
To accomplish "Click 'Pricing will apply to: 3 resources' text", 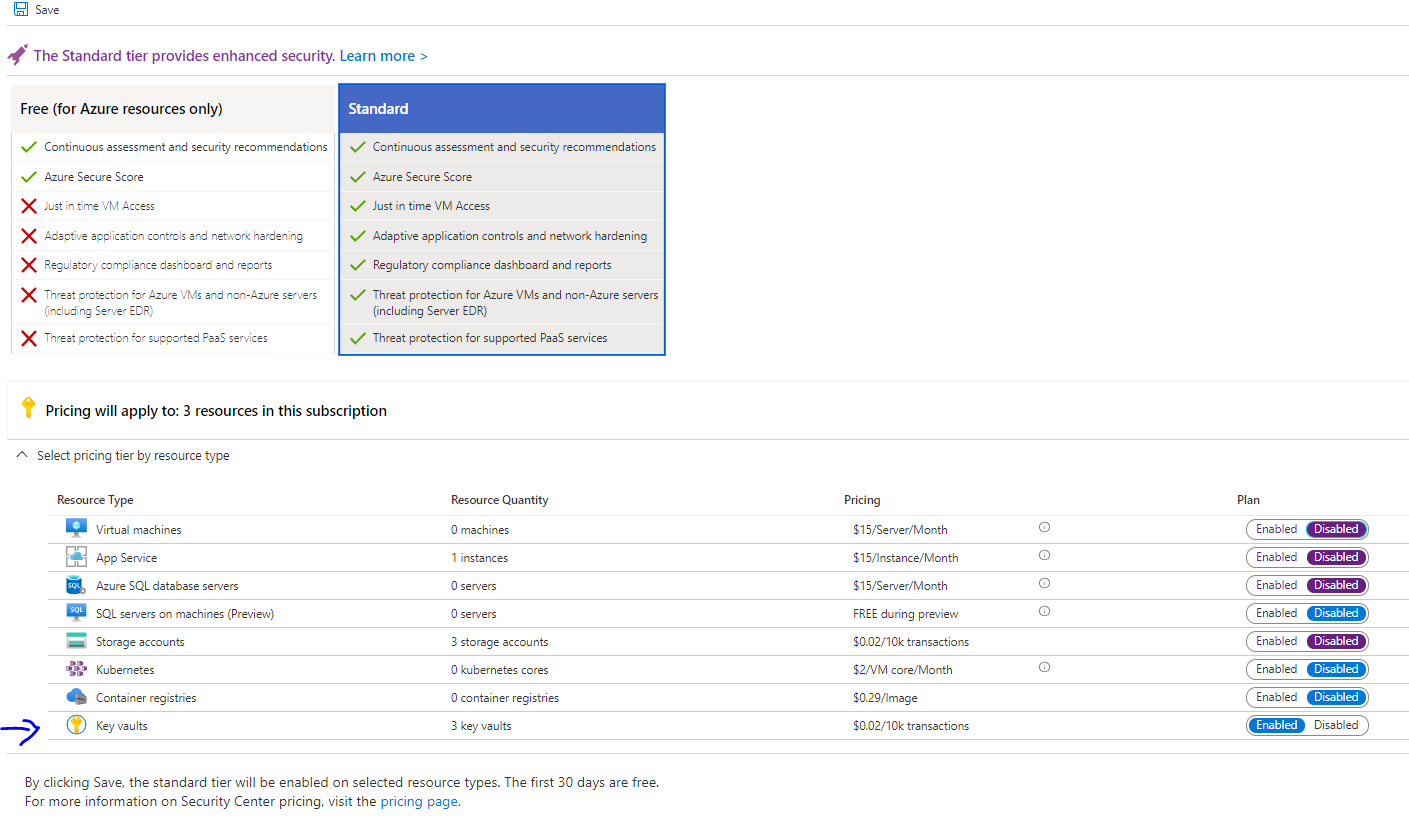I will 216,411.
